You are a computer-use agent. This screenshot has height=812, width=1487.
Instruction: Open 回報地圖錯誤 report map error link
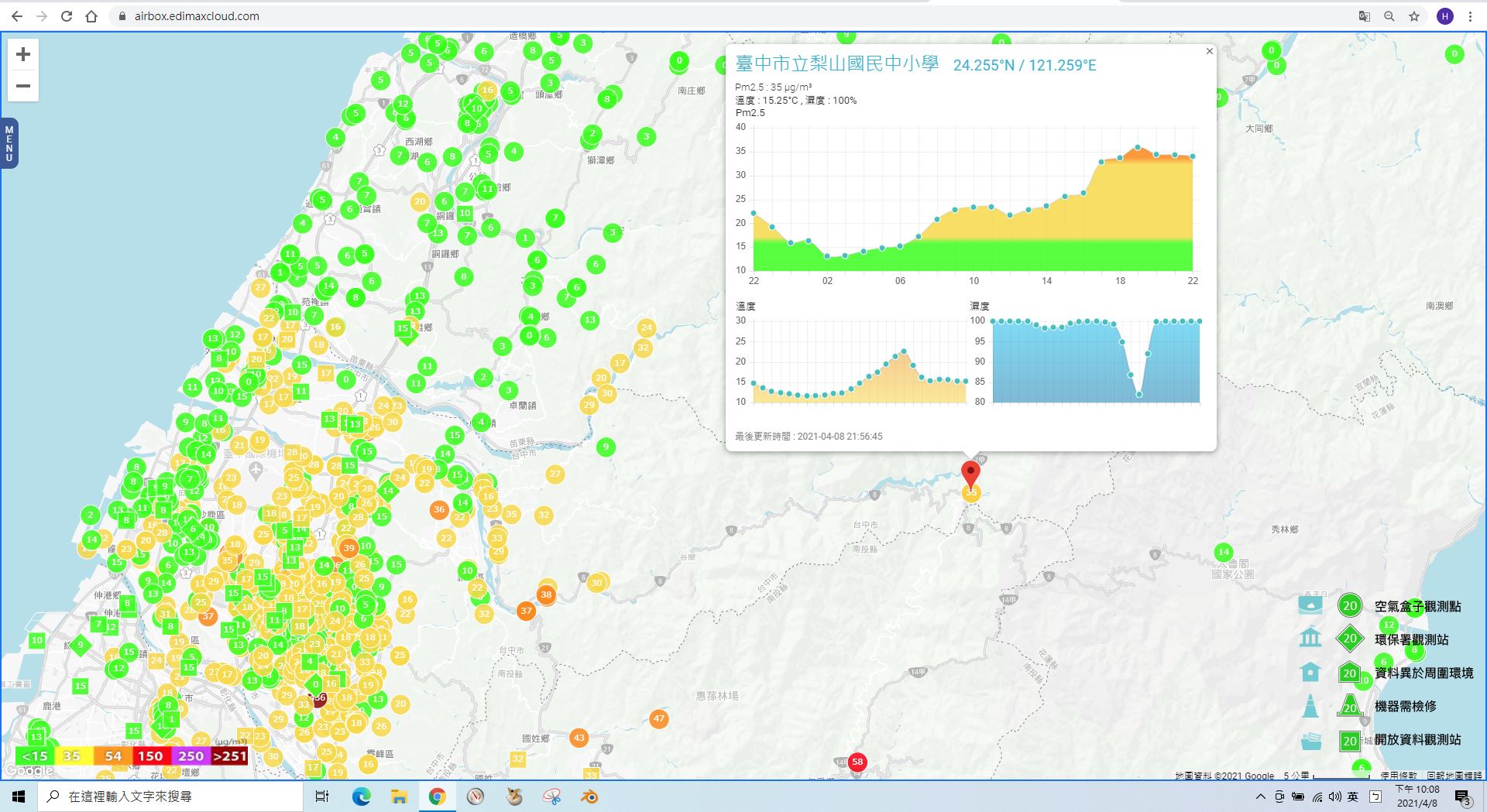pyautogui.click(x=1454, y=776)
